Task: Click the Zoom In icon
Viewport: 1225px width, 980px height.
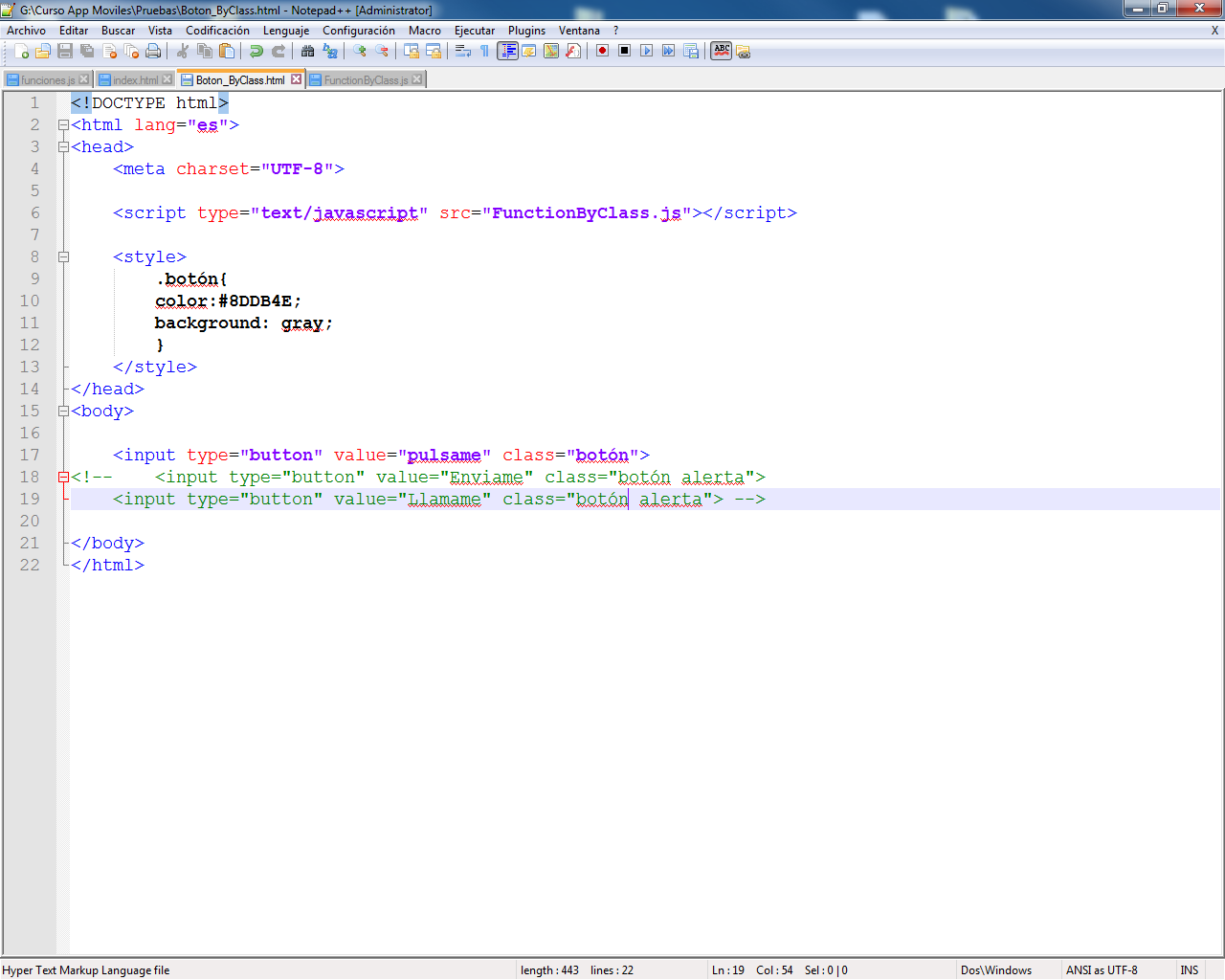Action: [x=360, y=51]
